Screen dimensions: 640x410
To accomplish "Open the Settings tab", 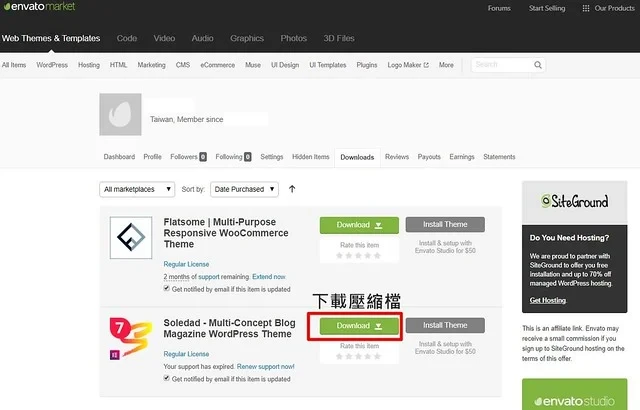I will tap(272, 157).
